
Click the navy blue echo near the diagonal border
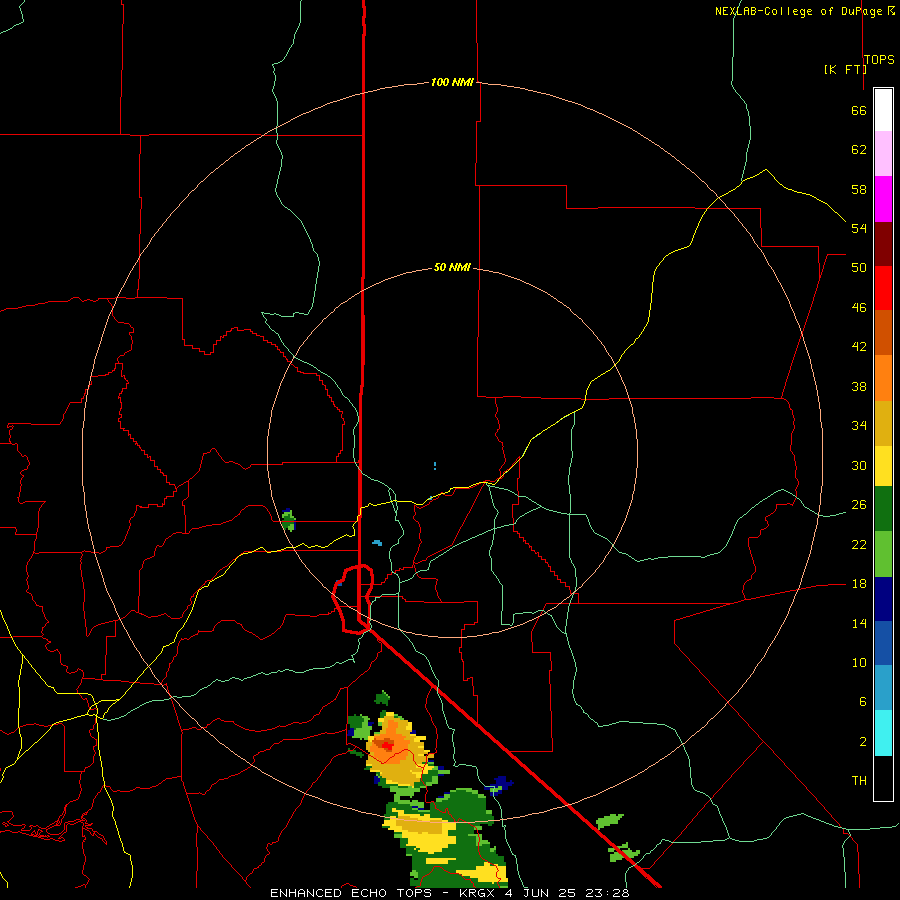click(x=501, y=783)
